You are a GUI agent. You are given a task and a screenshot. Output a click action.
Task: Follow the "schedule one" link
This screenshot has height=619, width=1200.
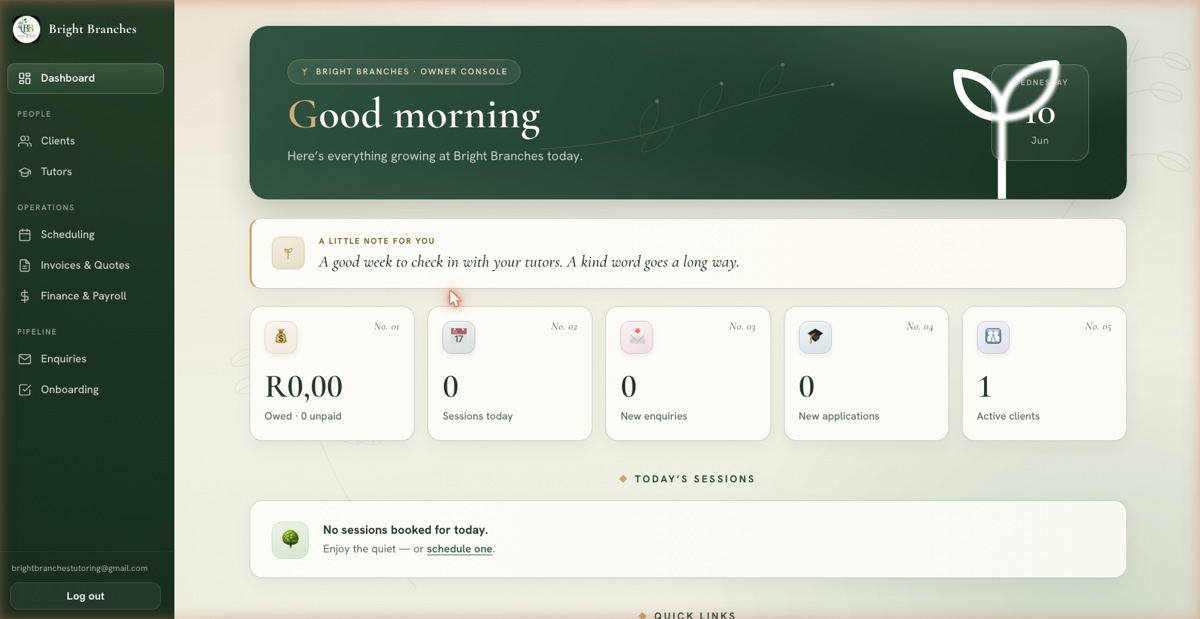(459, 549)
